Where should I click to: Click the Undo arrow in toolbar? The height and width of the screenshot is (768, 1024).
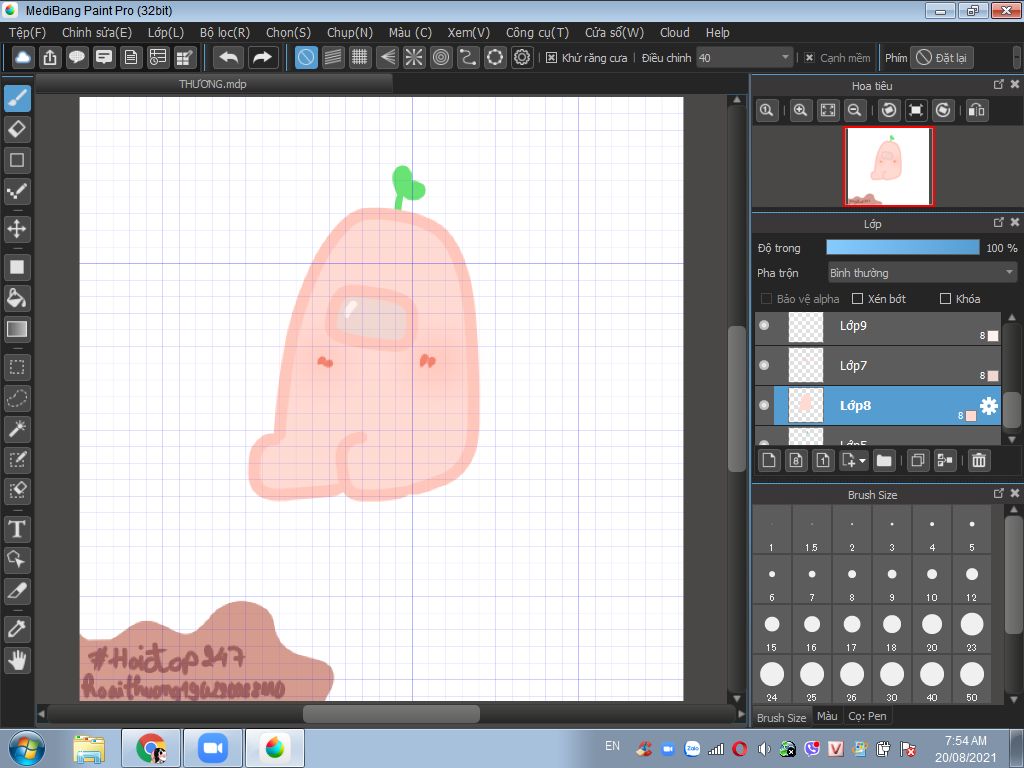[229, 58]
